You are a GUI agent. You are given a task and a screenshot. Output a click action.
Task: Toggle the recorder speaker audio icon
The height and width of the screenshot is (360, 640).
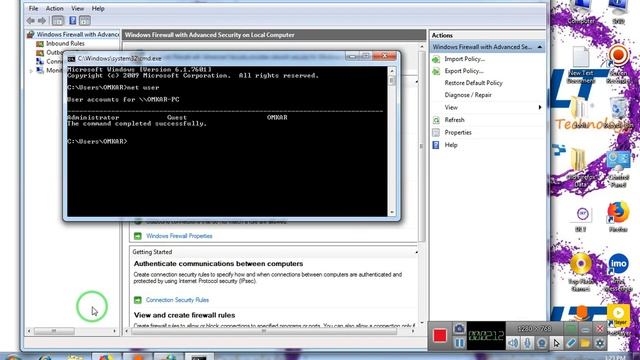click(x=513, y=343)
